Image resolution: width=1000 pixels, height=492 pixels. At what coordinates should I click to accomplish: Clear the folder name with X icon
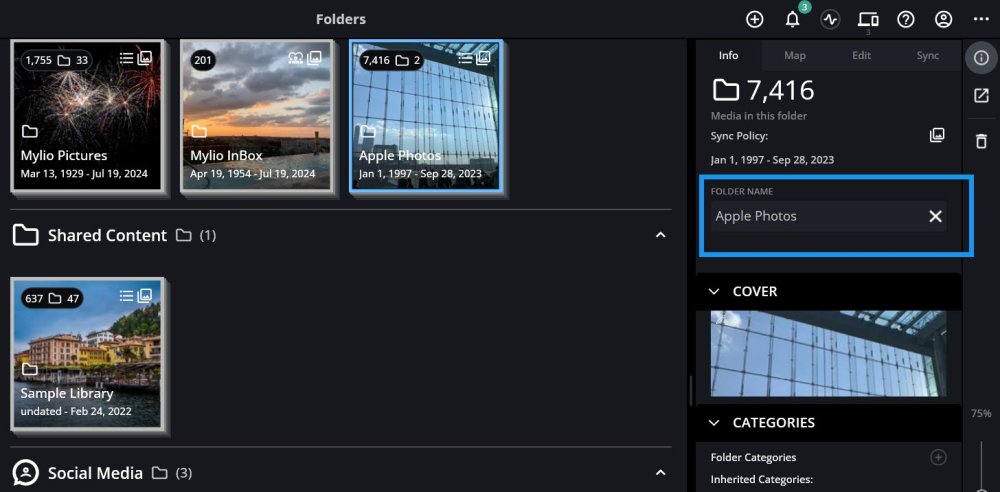[935, 216]
